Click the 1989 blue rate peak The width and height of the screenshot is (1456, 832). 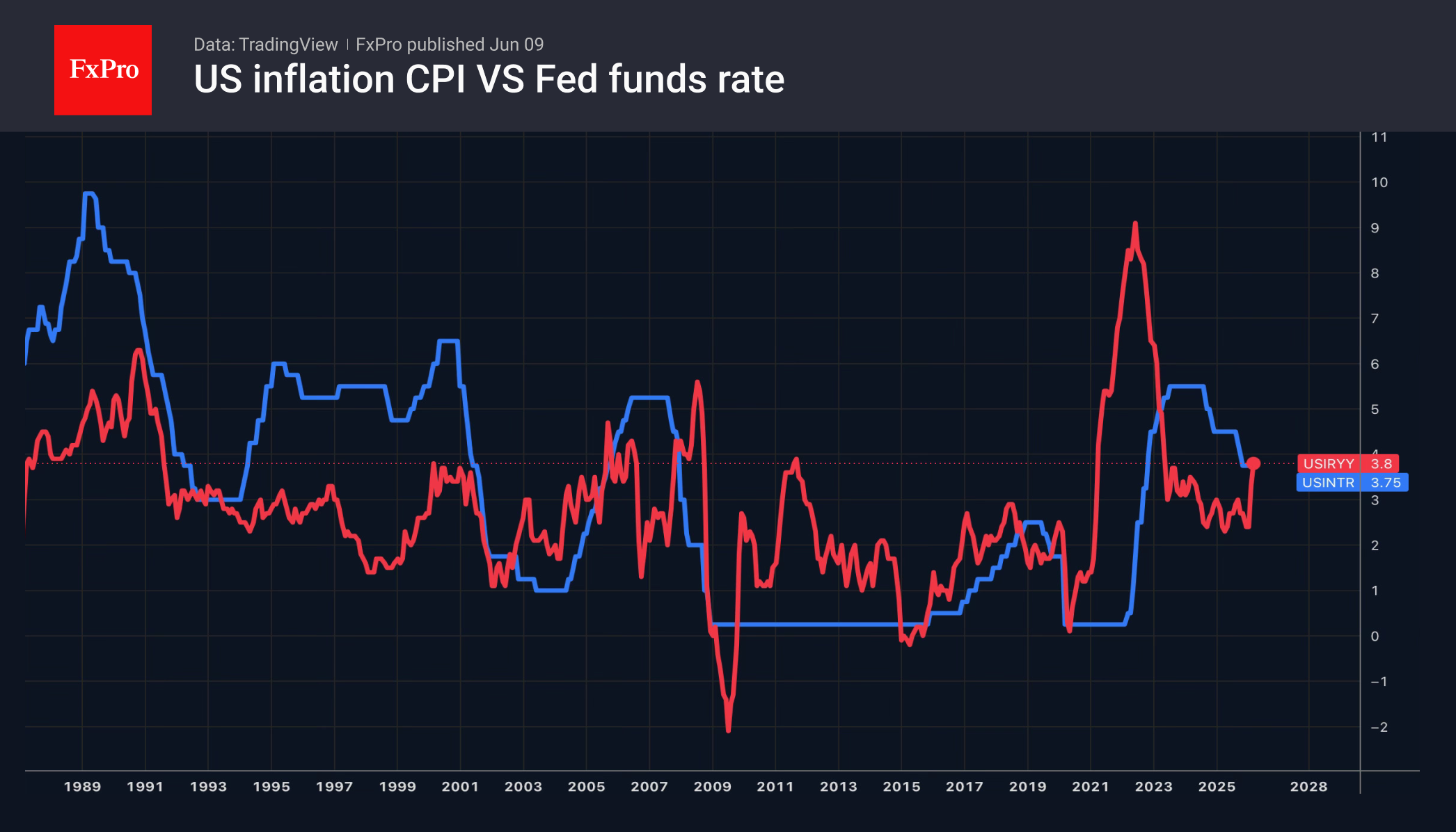tap(88, 193)
